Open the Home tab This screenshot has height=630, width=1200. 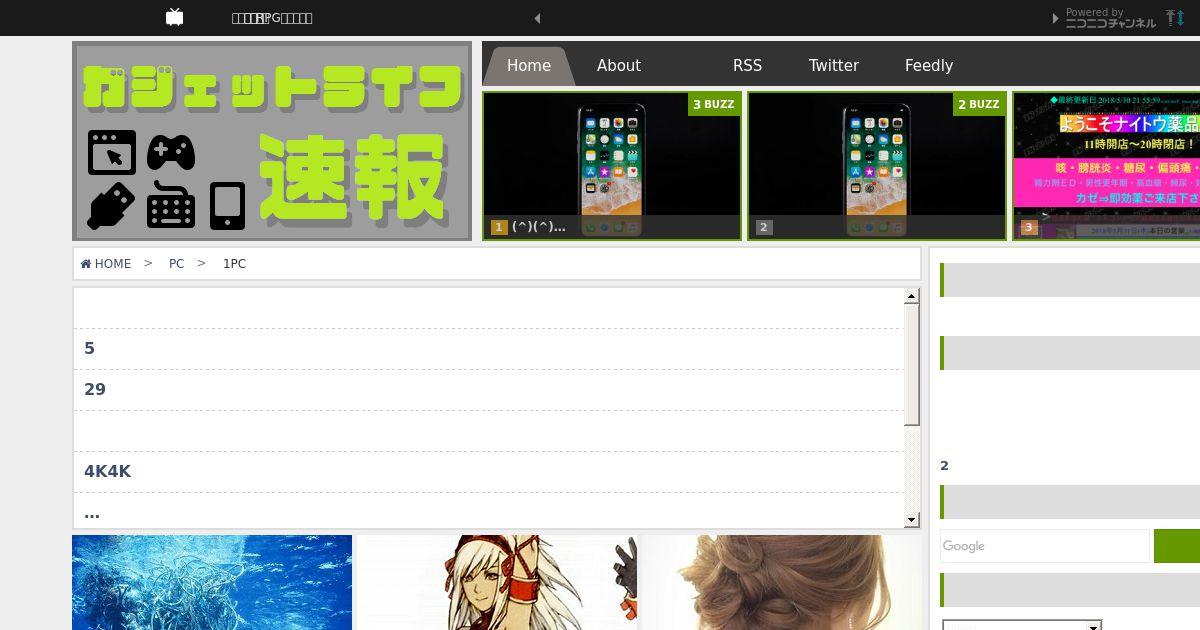529,66
